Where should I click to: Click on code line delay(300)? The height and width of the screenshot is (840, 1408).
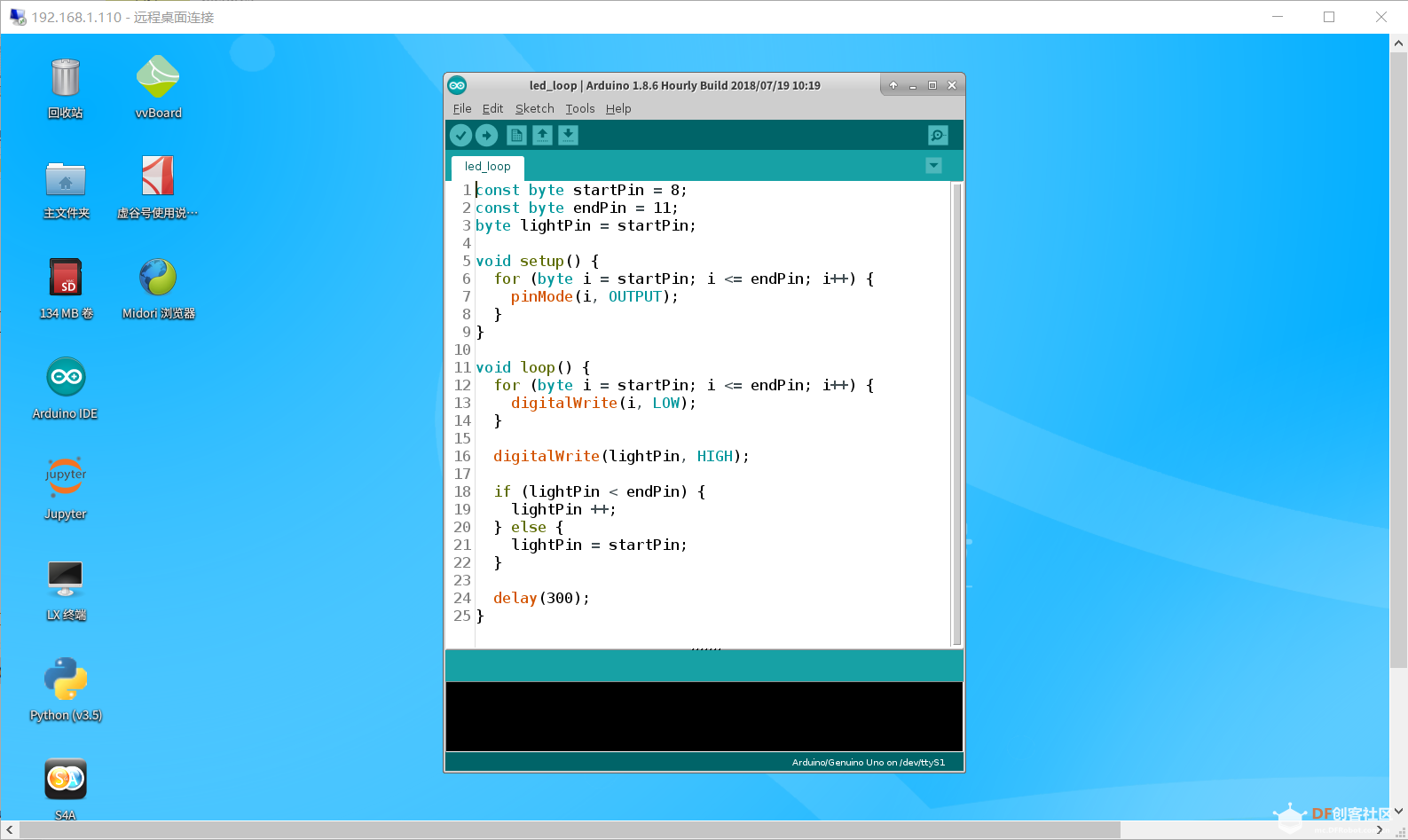click(541, 598)
